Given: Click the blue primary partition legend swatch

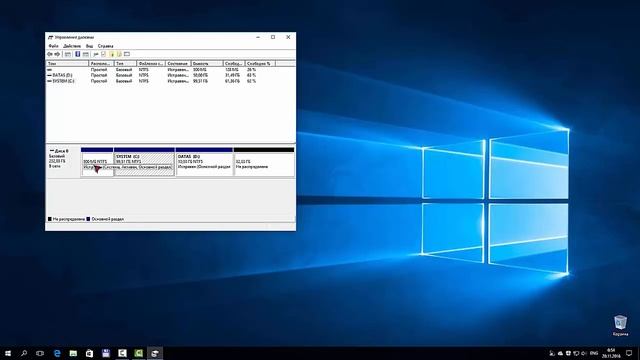Looking at the screenshot, I should [x=88, y=219].
